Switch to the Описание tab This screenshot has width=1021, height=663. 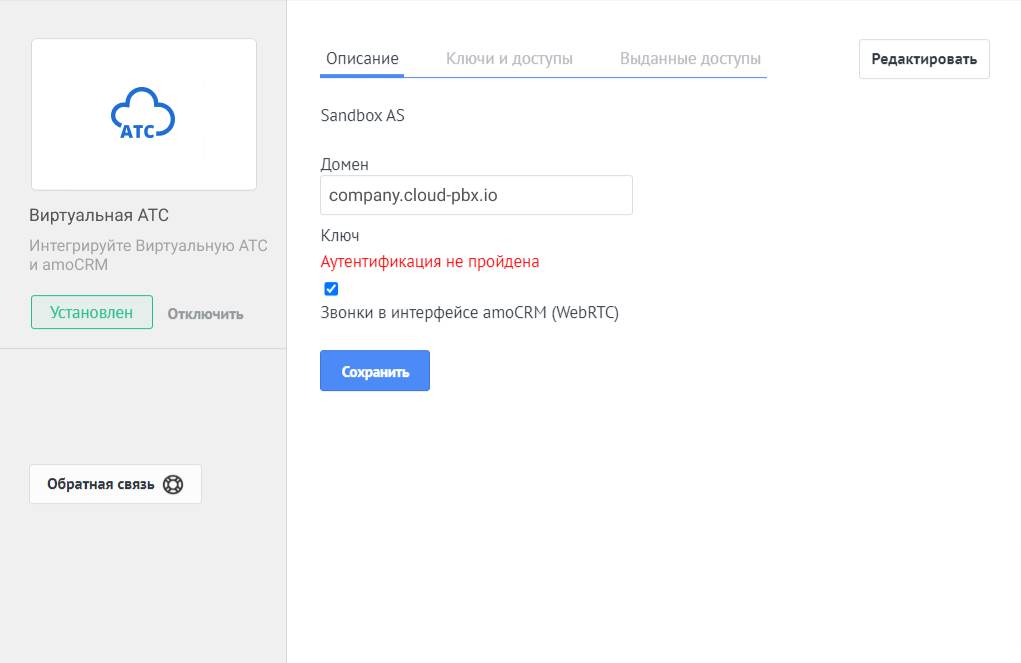(362, 59)
